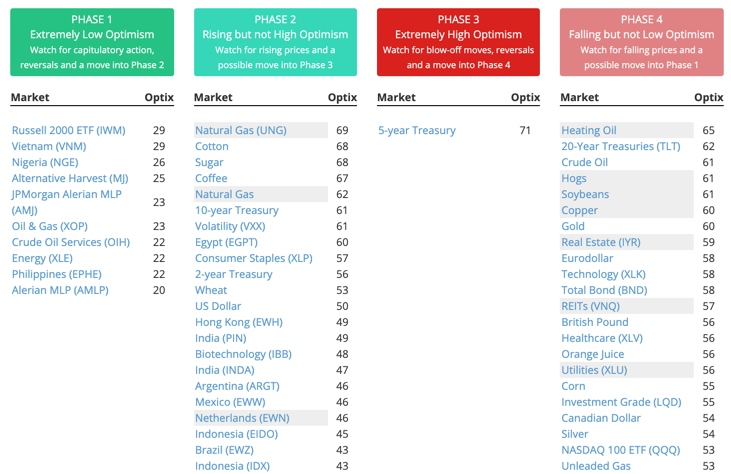The width and height of the screenshot is (731, 474).
Task: Click the Heating Oil market link
Action: click(x=588, y=130)
